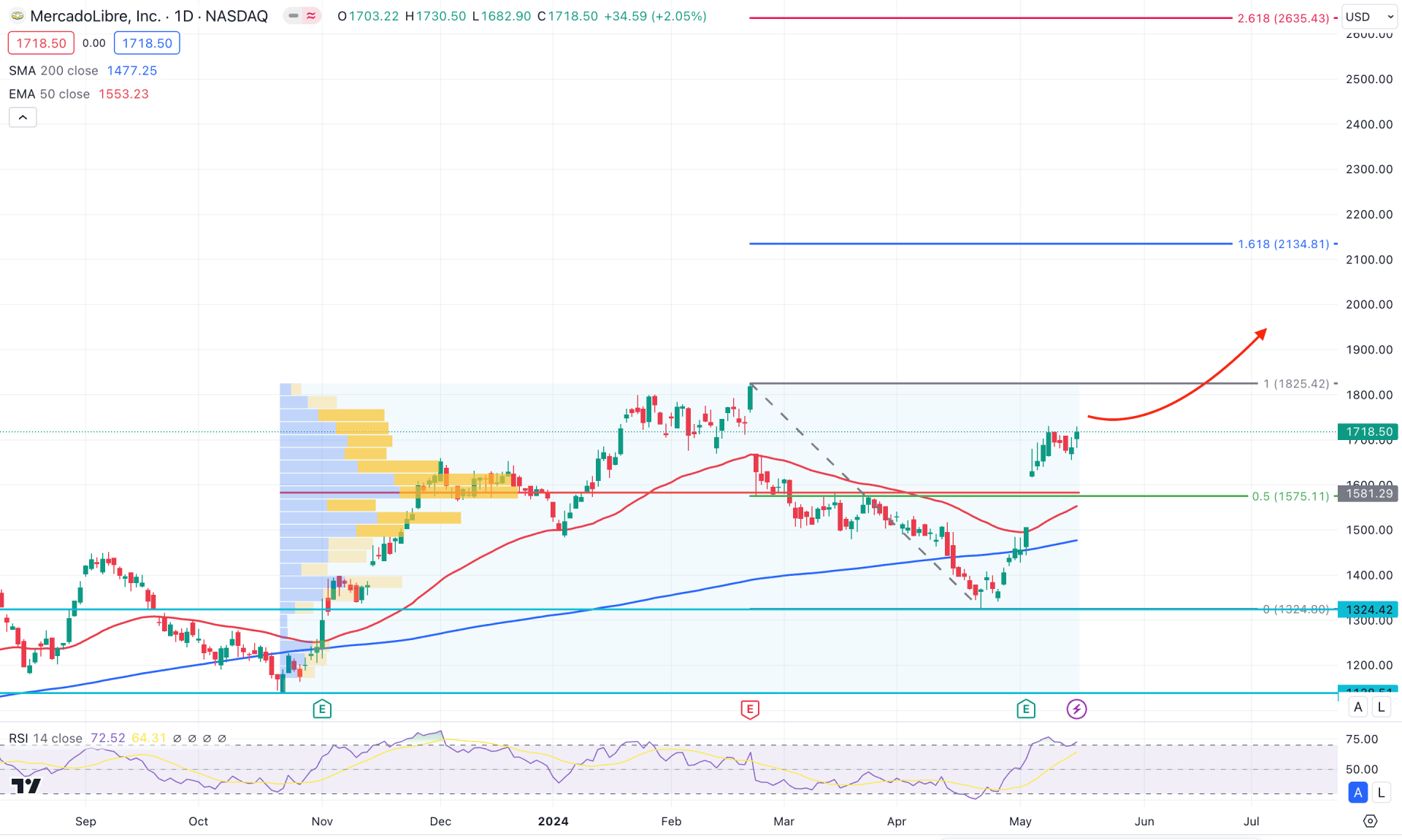The image size is (1402, 840).
Task: Click the dash market status icon
Action: pyautogui.click(x=294, y=15)
